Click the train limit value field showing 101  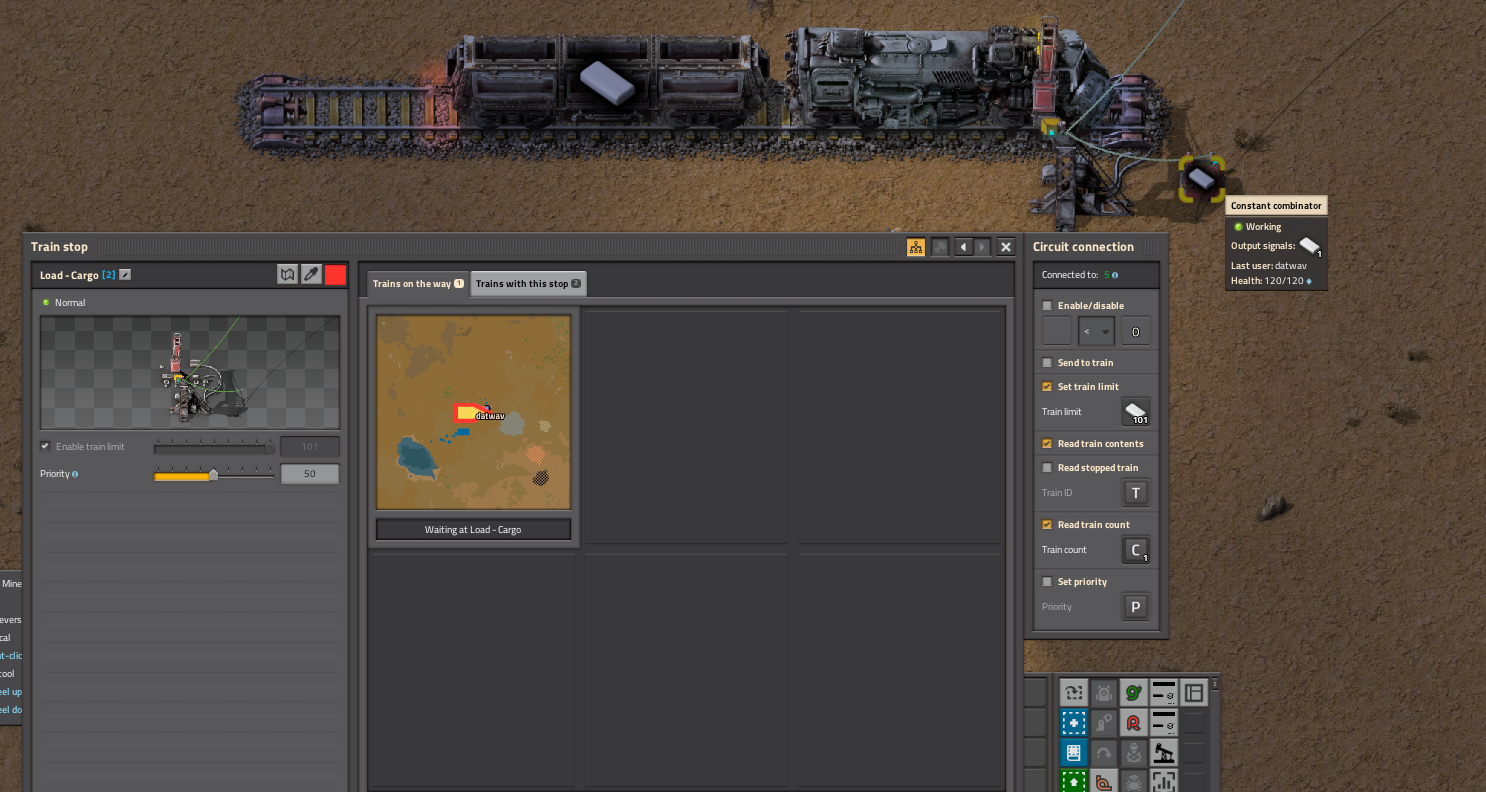tap(310, 447)
